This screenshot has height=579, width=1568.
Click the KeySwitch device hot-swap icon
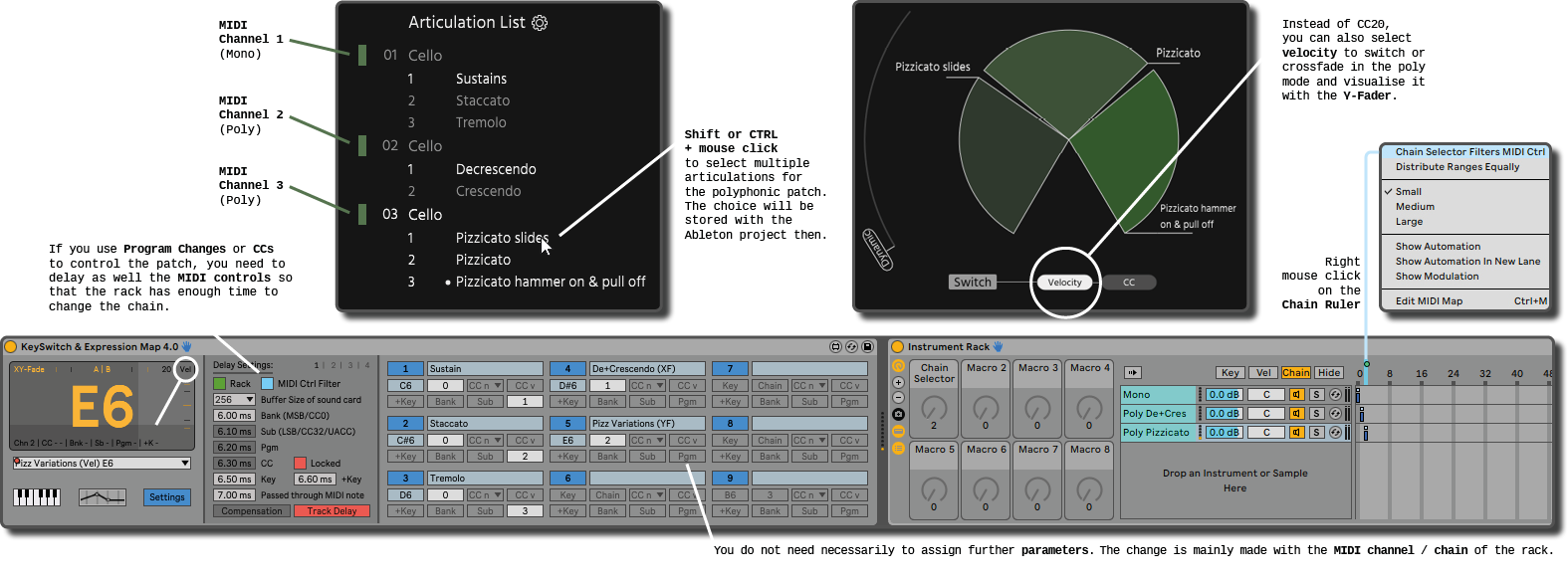click(x=851, y=347)
